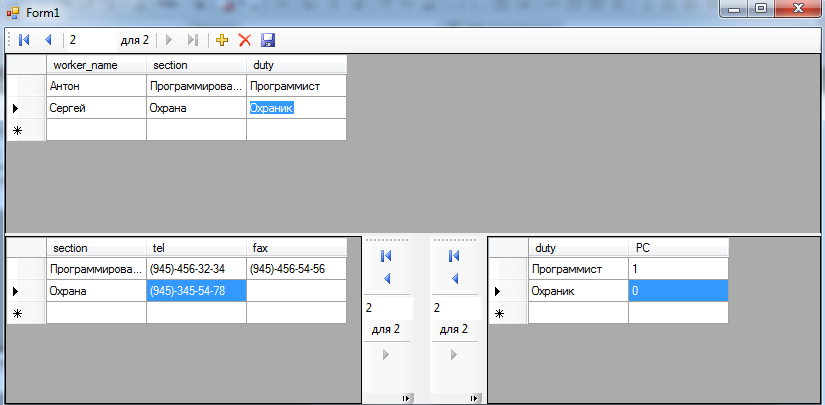Viewport: 825px width, 405px height.
Task: Click position box in right vertical navigator
Action: 456,308
